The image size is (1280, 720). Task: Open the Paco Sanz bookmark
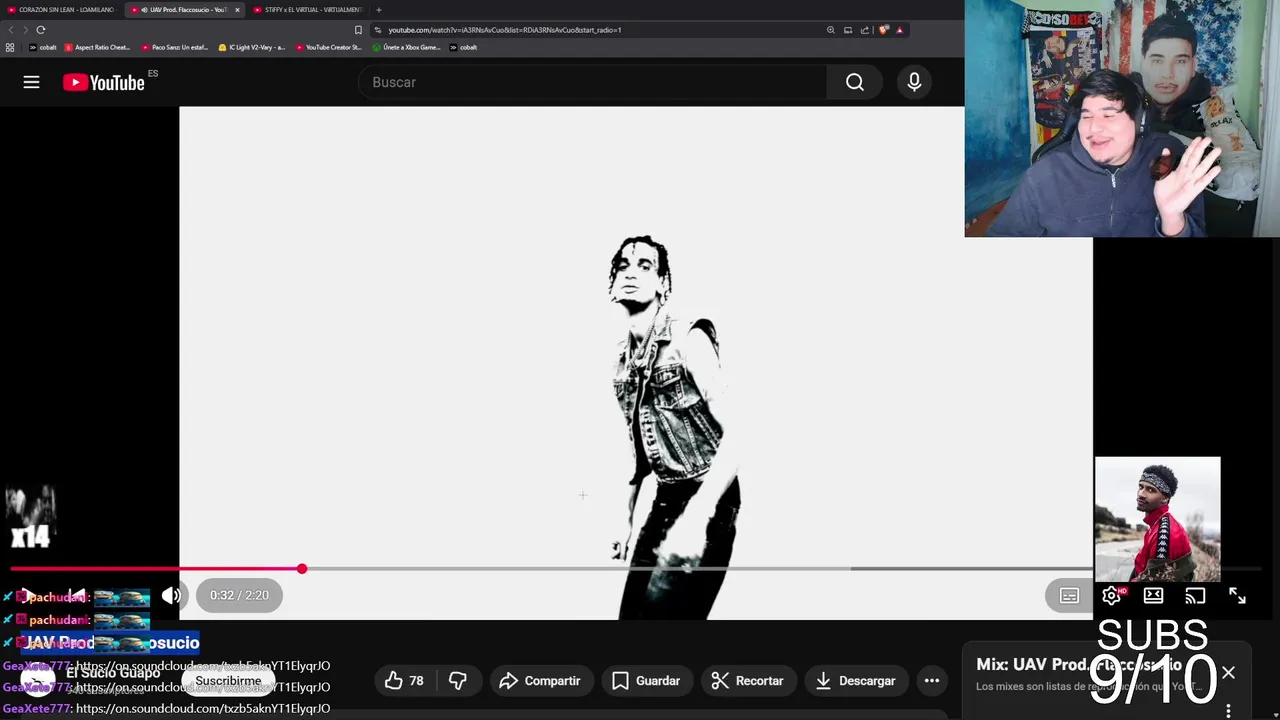tap(175, 47)
